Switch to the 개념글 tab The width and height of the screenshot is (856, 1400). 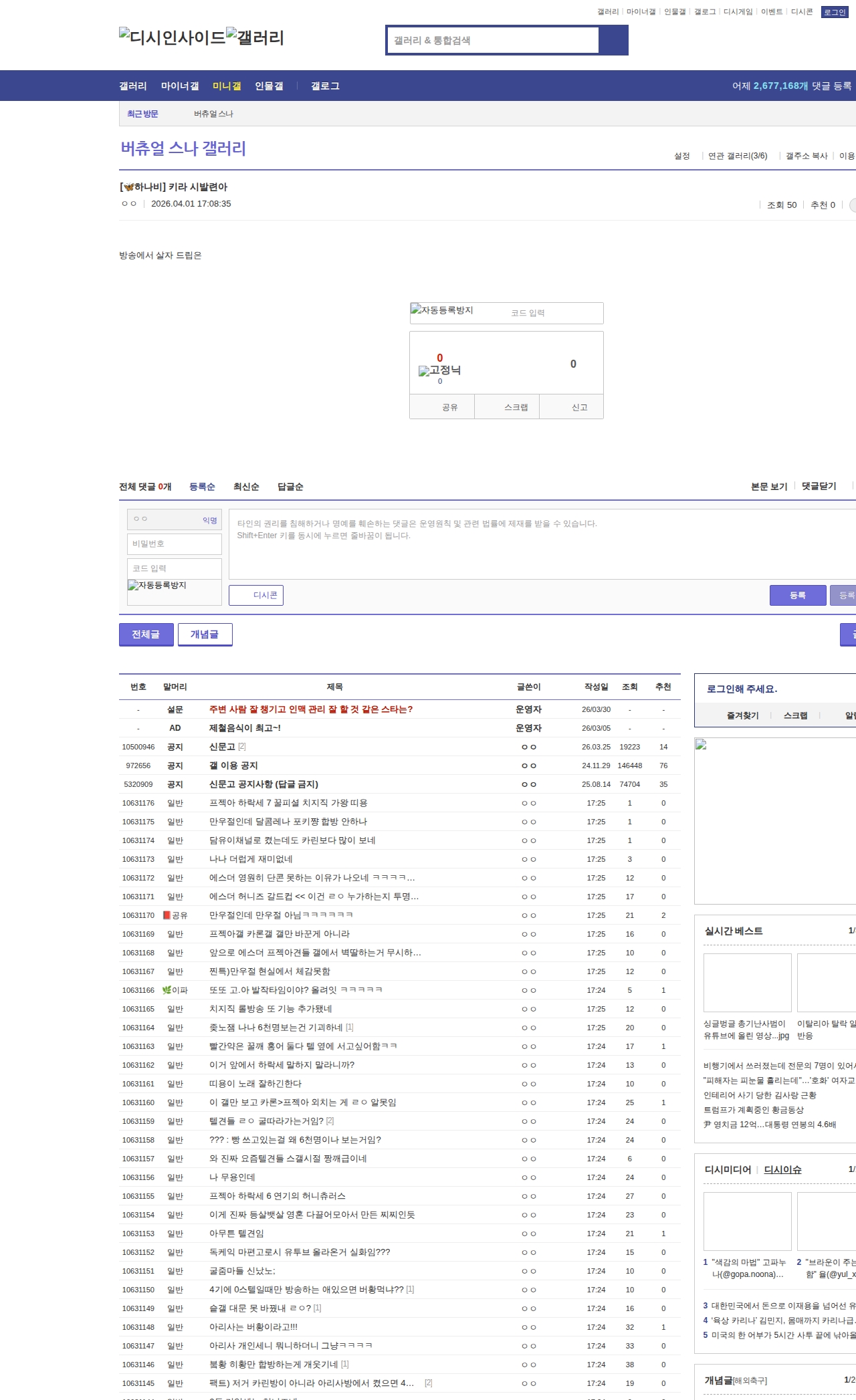205,634
